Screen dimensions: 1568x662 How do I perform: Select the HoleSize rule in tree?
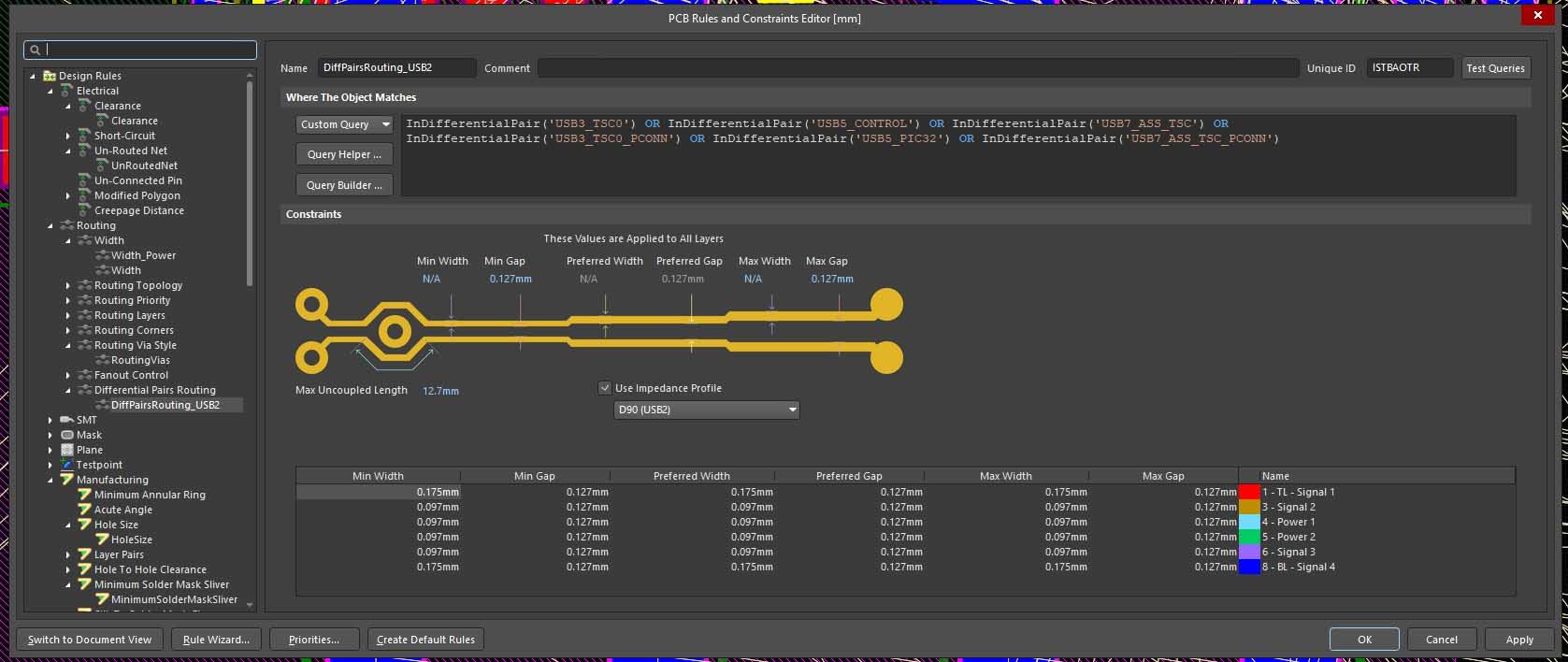point(131,540)
